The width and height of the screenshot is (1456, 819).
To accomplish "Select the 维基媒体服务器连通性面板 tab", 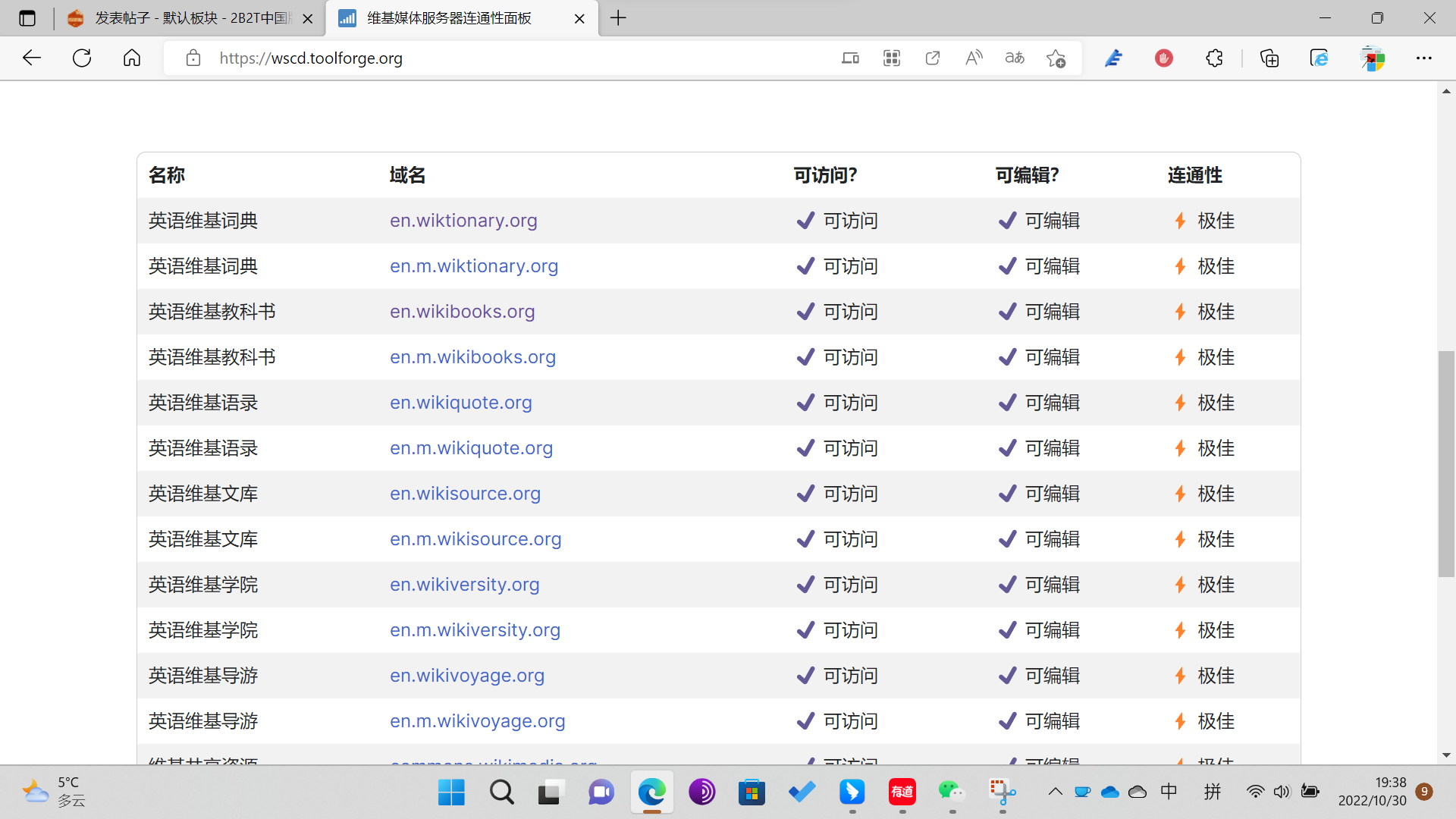I will click(x=462, y=18).
